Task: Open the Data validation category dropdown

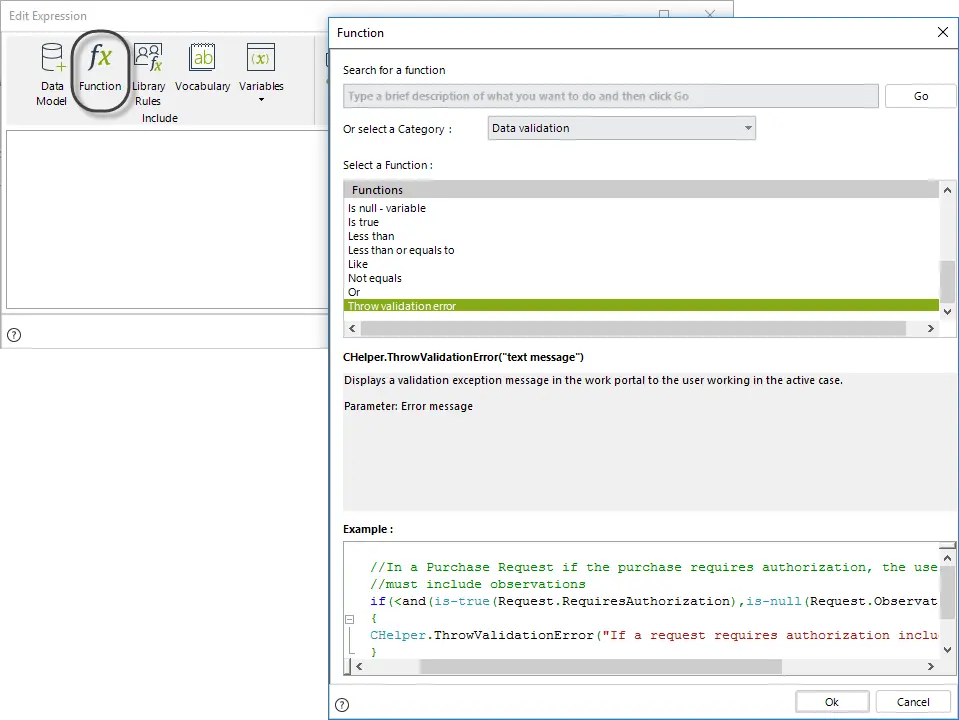Action: (621, 128)
